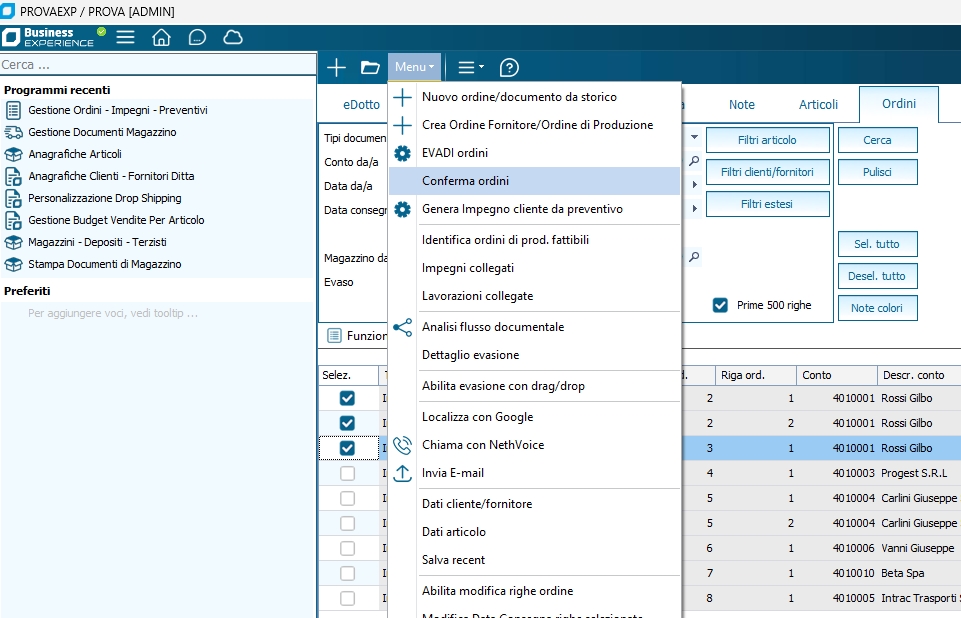Image resolution: width=961 pixels, height=618 pixels.
Task: Check the Progest S.R.L row checkbox
Action: [x=347, y=473]
